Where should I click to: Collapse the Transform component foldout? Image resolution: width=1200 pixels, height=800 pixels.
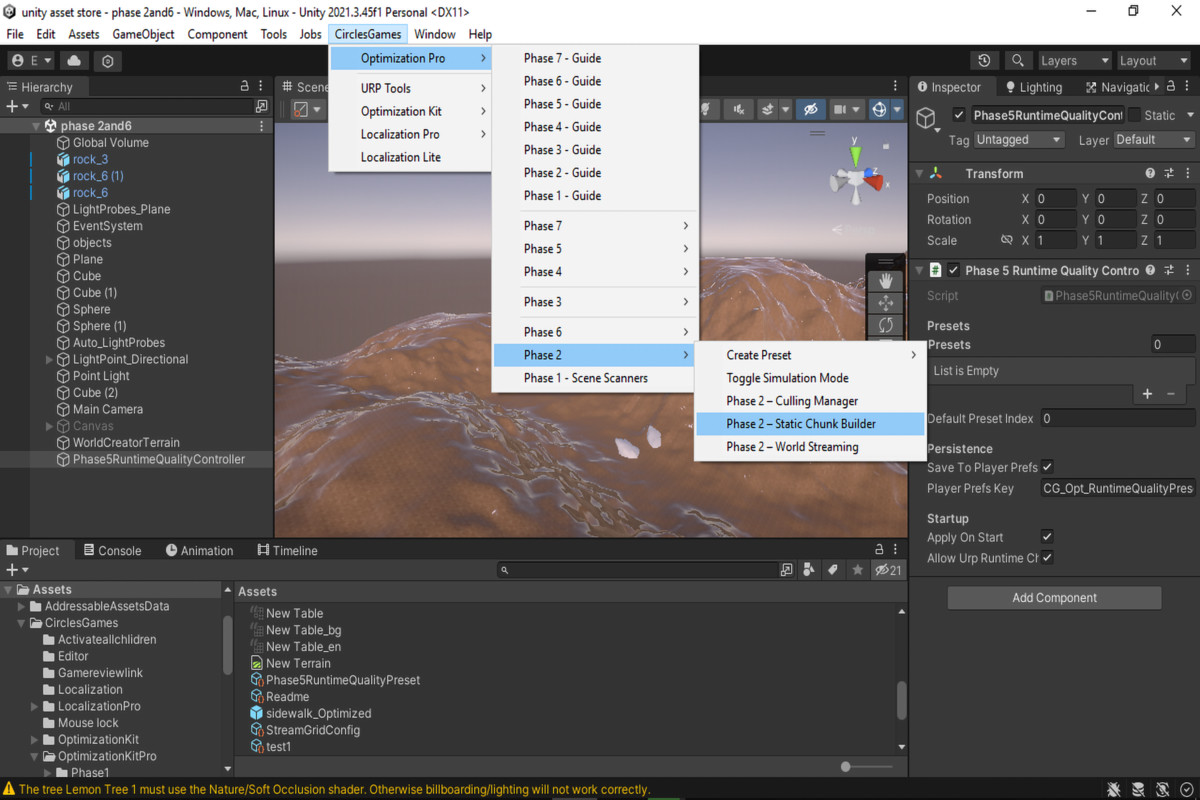pyautogui.click(x=919, y=174)
